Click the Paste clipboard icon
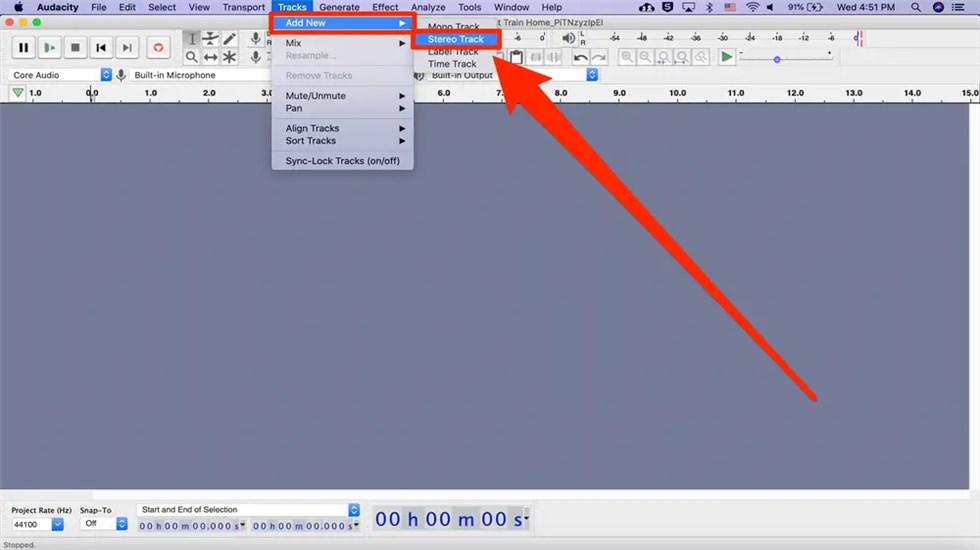The image size is (980, 550). click(x=516, y=57)
